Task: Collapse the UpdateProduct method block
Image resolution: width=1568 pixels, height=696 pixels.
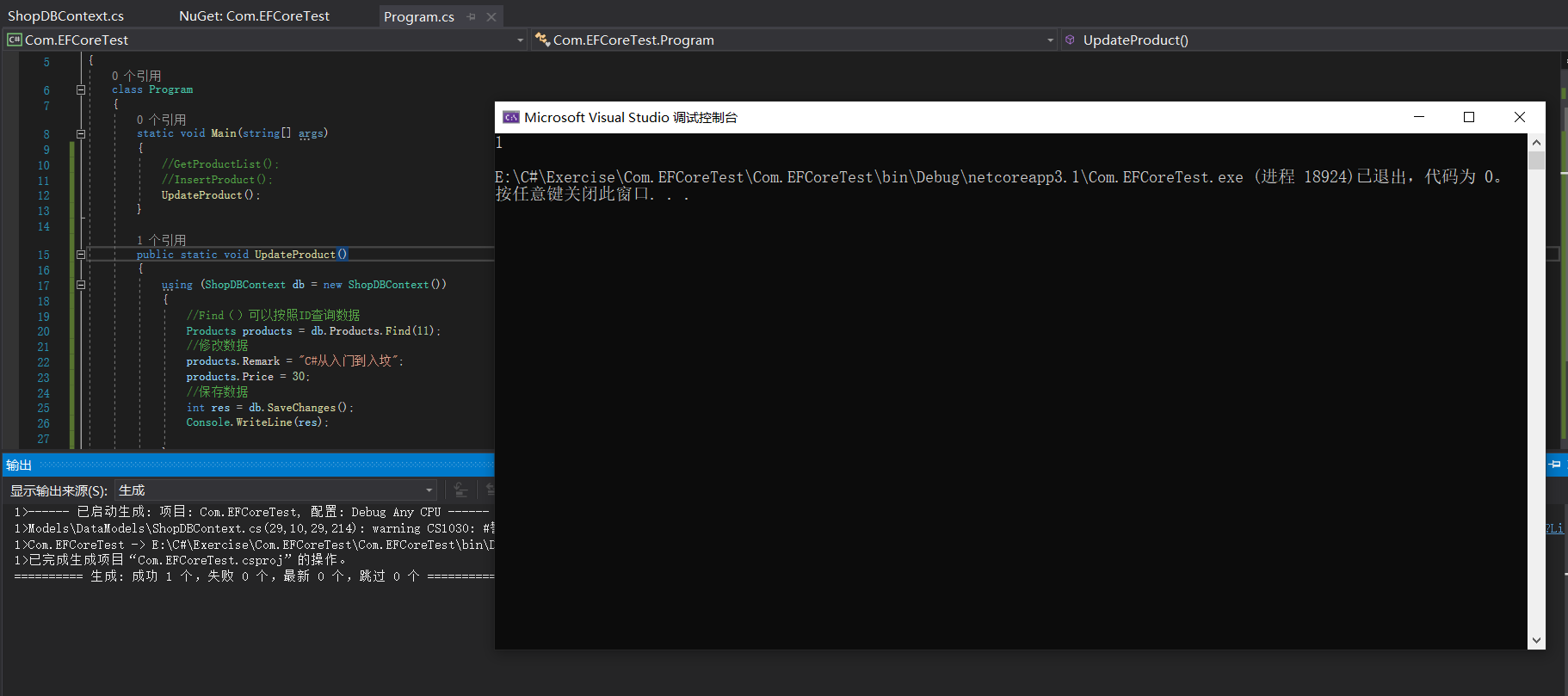Action: [81, 255]
